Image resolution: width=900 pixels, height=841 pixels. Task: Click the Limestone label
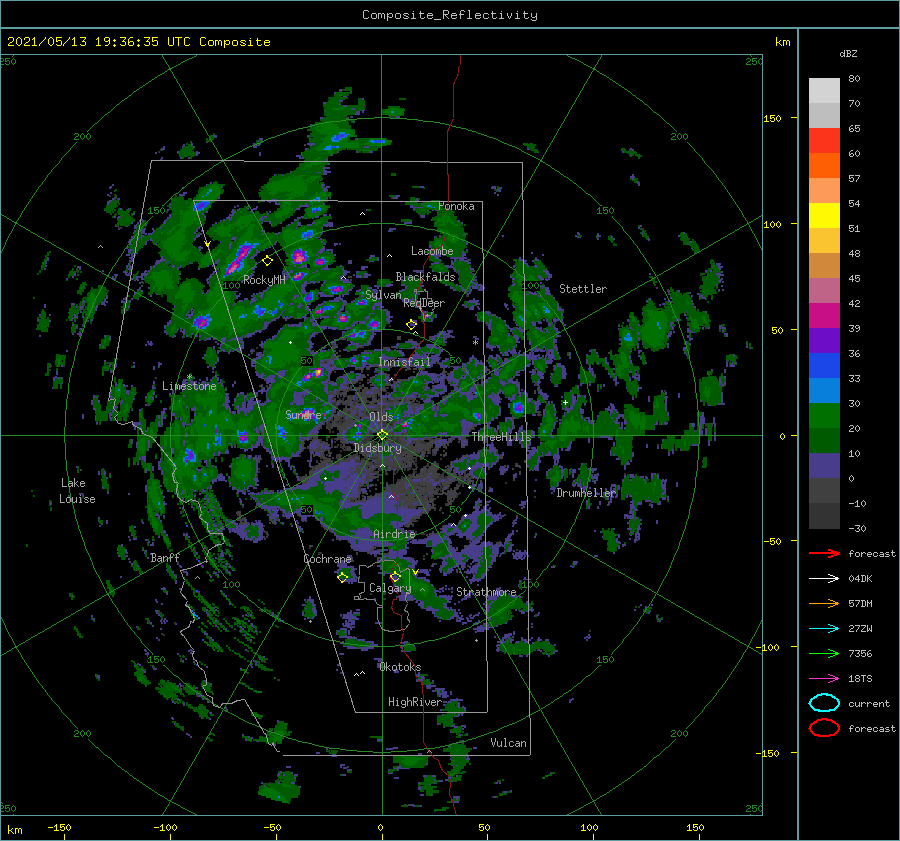(189, 386)
